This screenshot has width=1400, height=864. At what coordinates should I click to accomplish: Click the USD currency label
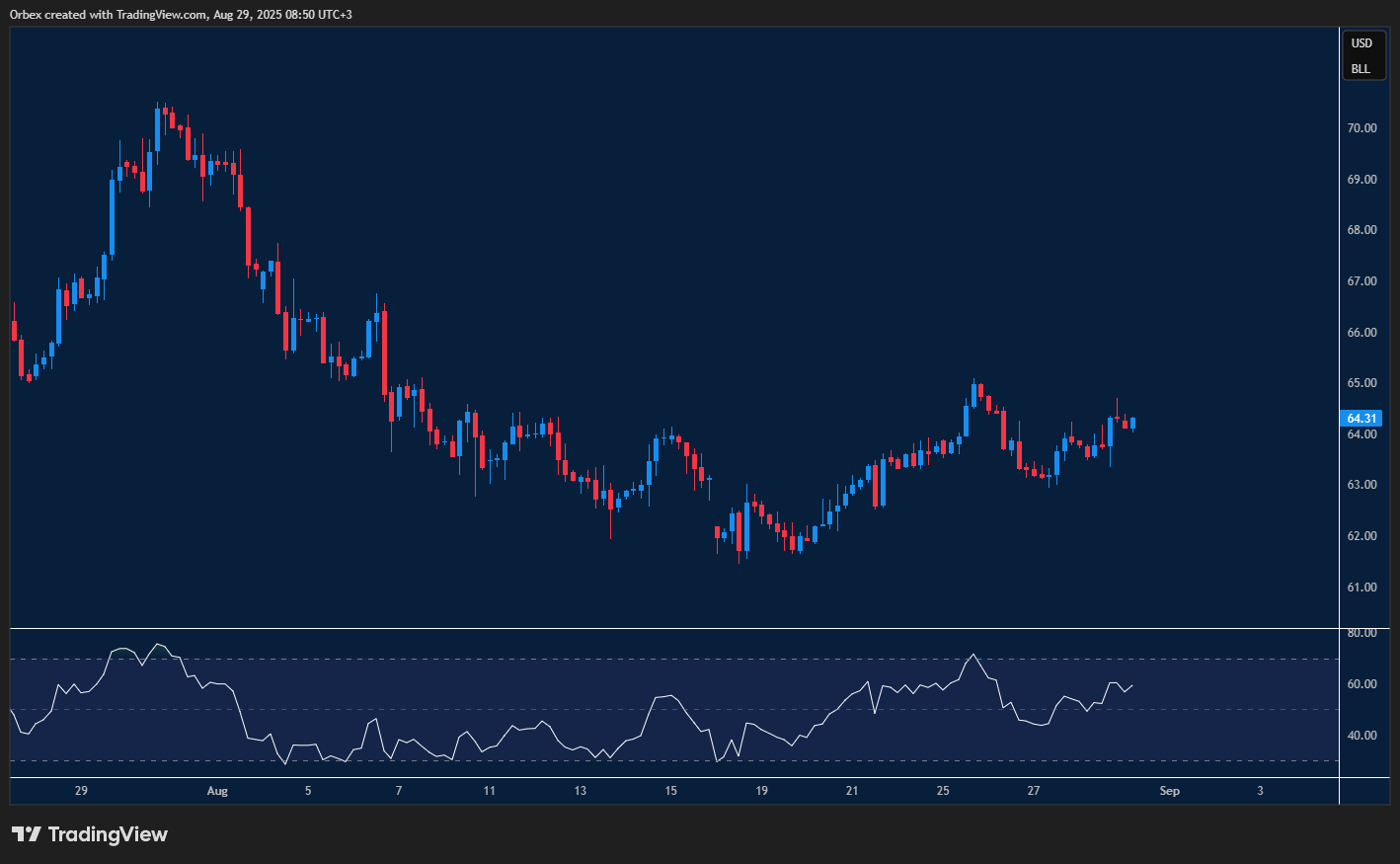pos(1361,43)
